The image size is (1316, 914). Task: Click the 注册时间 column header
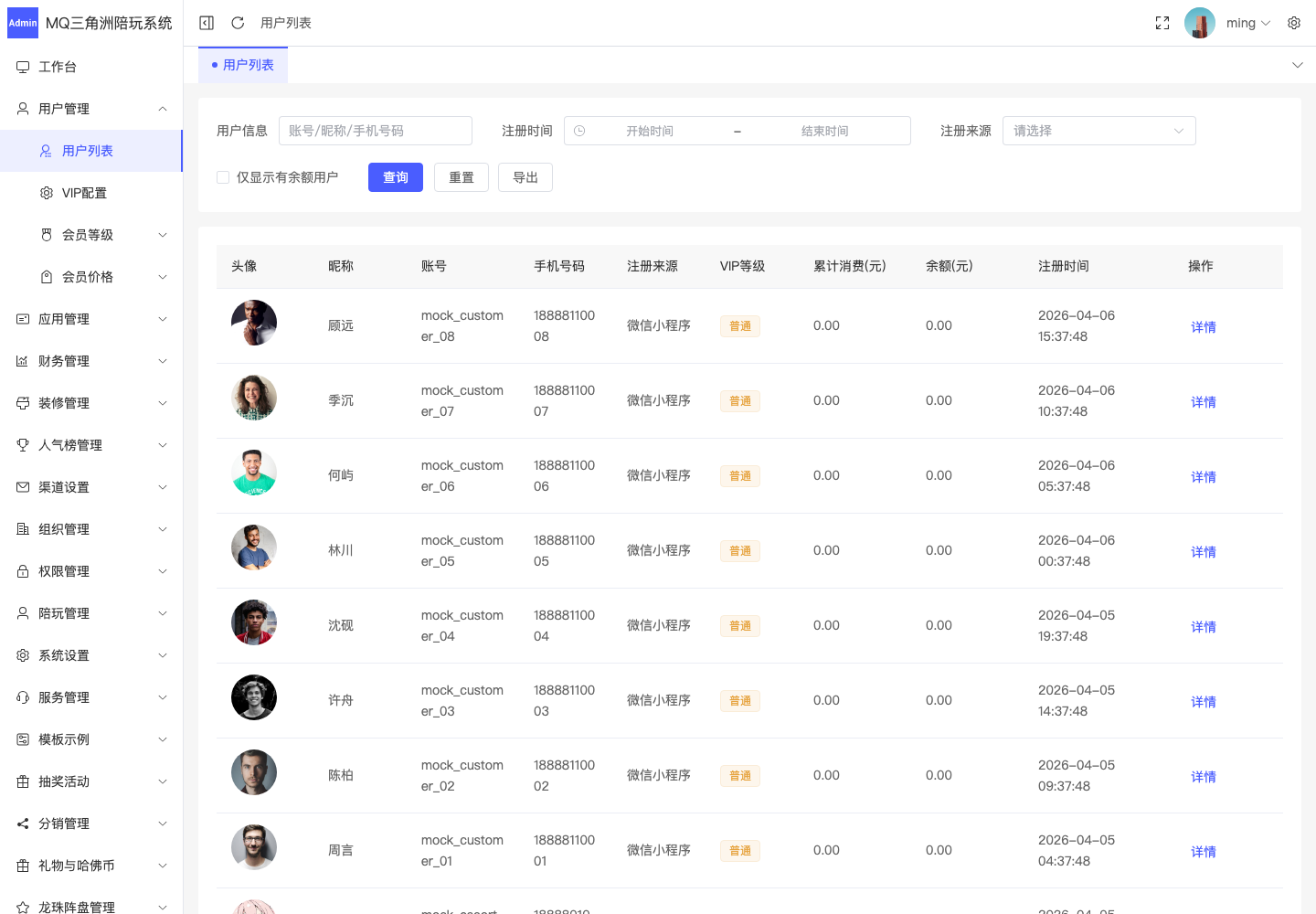tap(1064, 266)
